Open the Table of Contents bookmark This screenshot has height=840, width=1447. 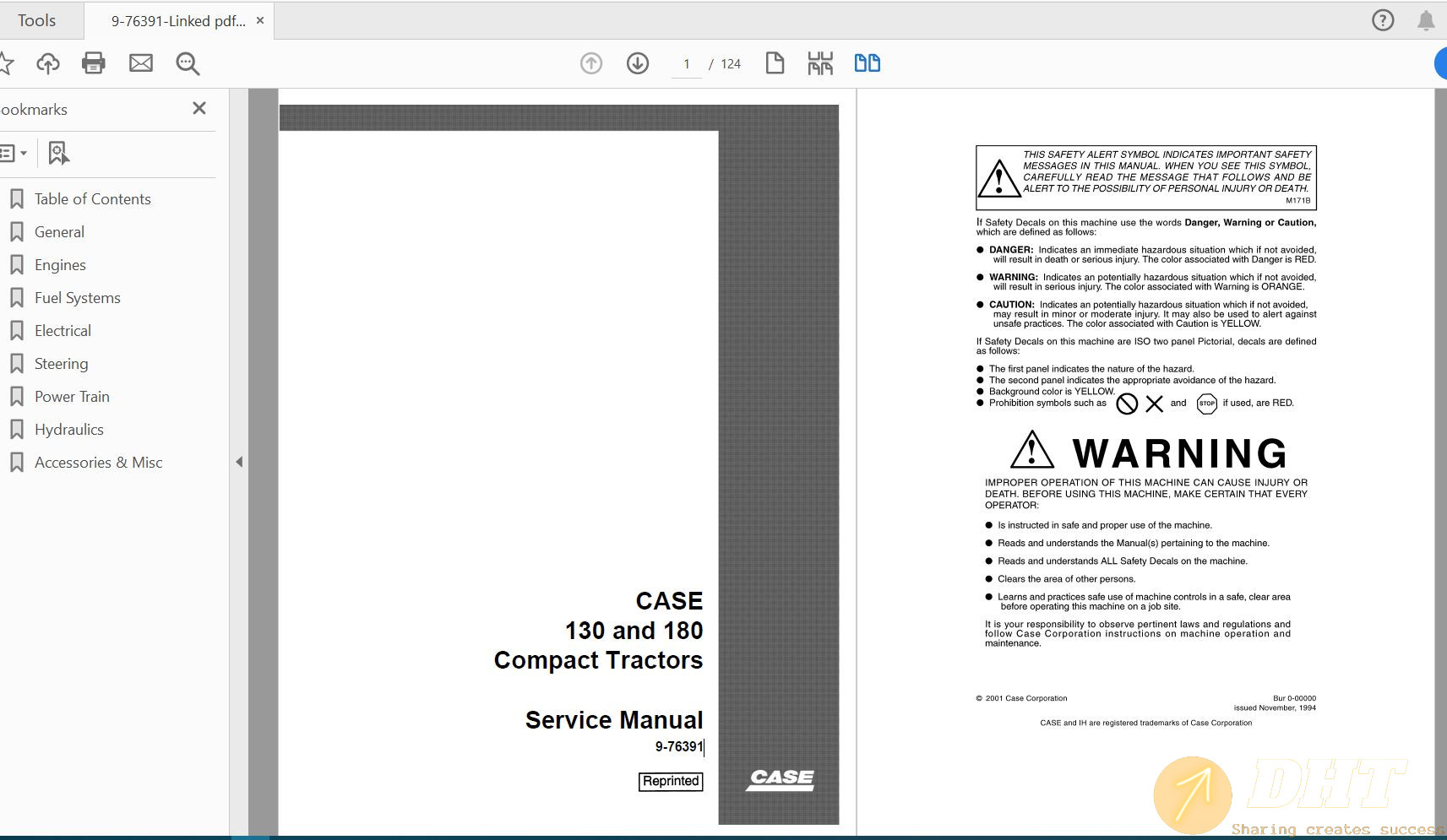click(92, 198)
